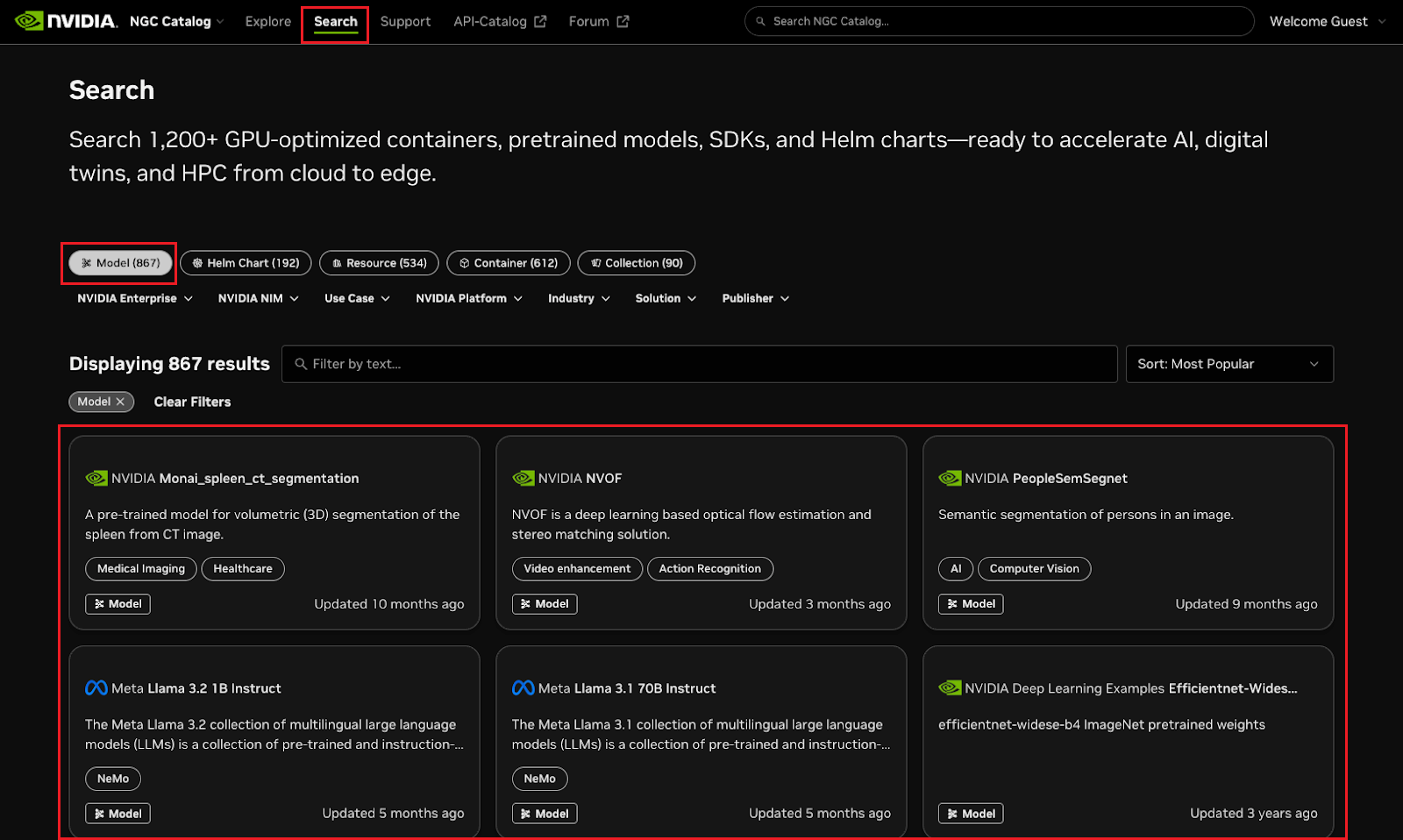Click the NVIDIA logo on the Efficientnet card
This screenshot has height=840, width=1403.
(950, 688)
